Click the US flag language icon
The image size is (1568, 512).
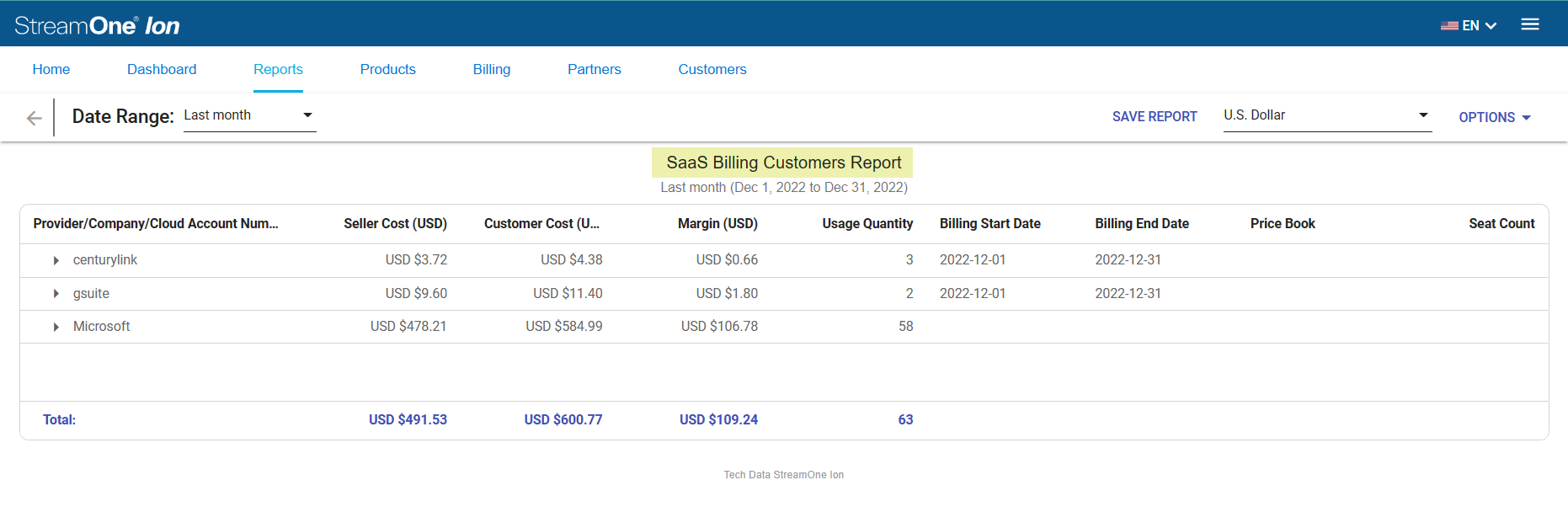[x=1449, y=25]
